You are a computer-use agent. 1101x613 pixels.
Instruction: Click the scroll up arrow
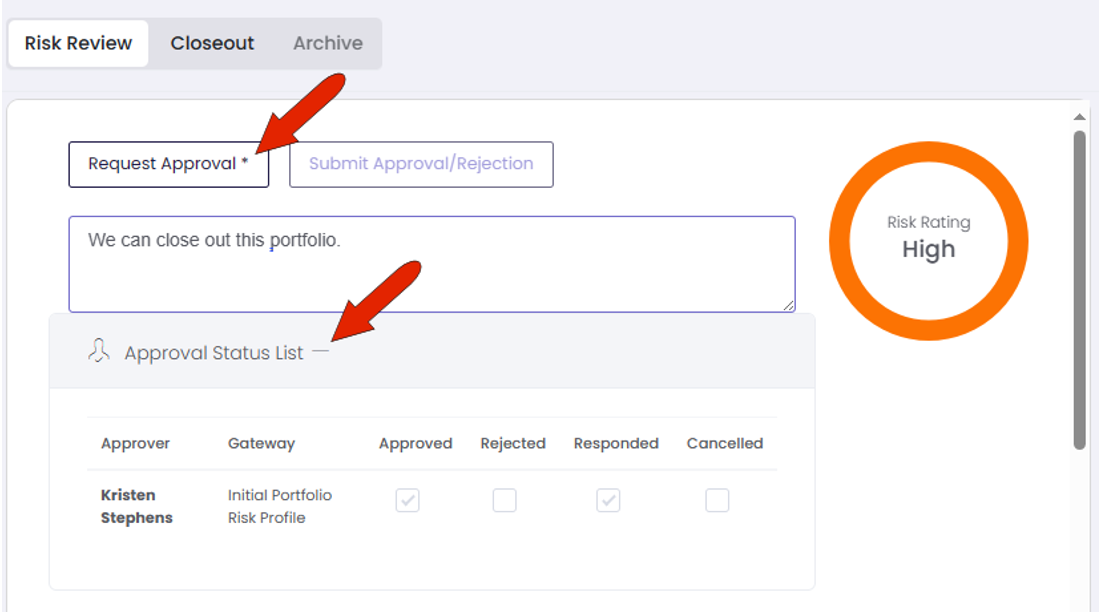coord(1079,117)
